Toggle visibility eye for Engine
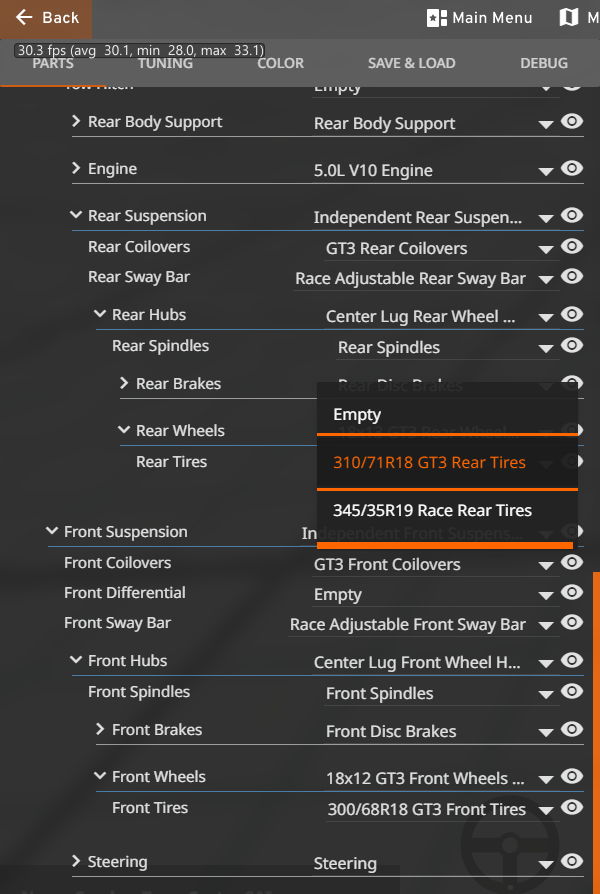This screenshot has width=600, height=894. [571, 168]
